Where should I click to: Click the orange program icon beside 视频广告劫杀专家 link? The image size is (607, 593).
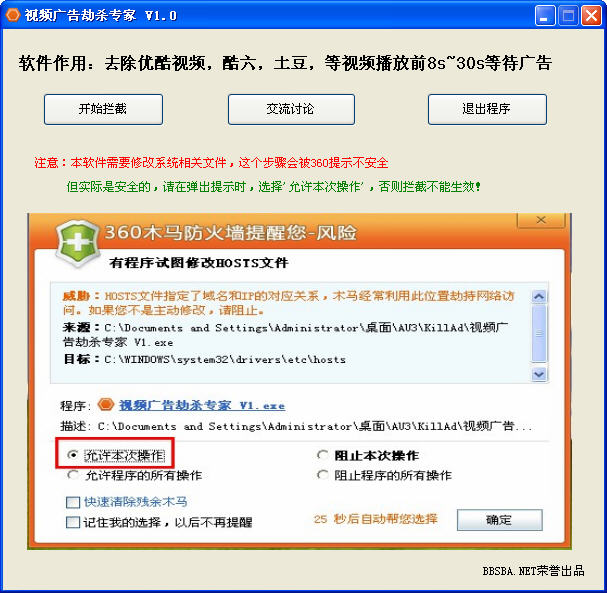106,405
